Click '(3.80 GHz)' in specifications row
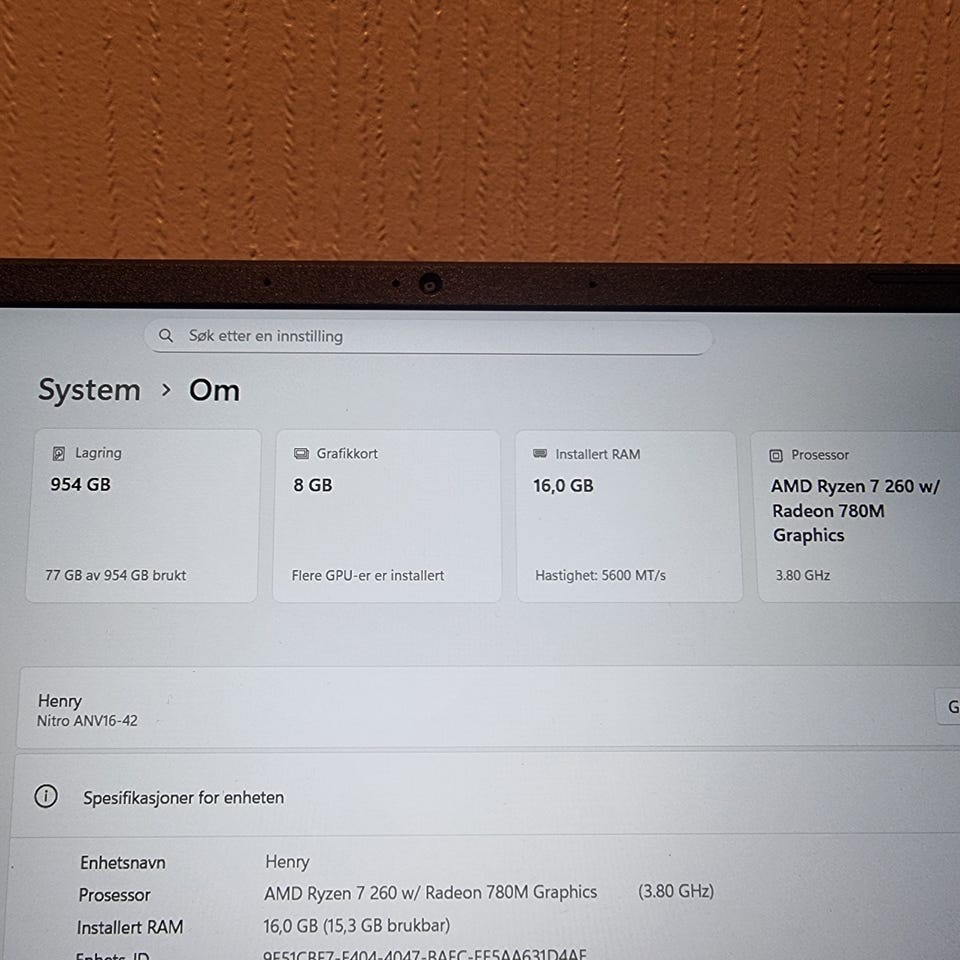Image resolution: width=960 pixels, height=960 pixels. click(676, 891)
